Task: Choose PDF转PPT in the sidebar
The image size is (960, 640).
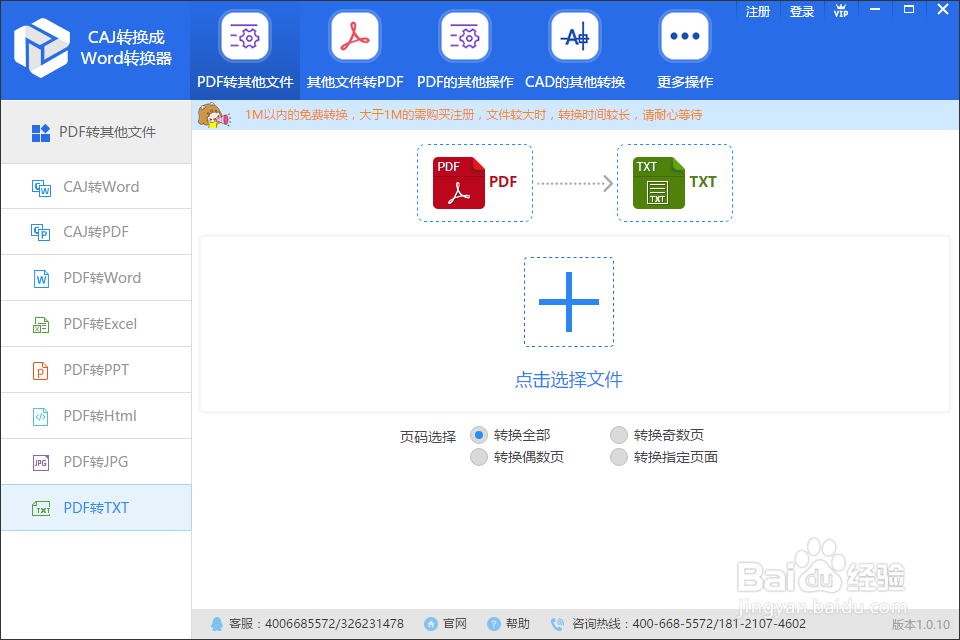Action: point(96,370)
